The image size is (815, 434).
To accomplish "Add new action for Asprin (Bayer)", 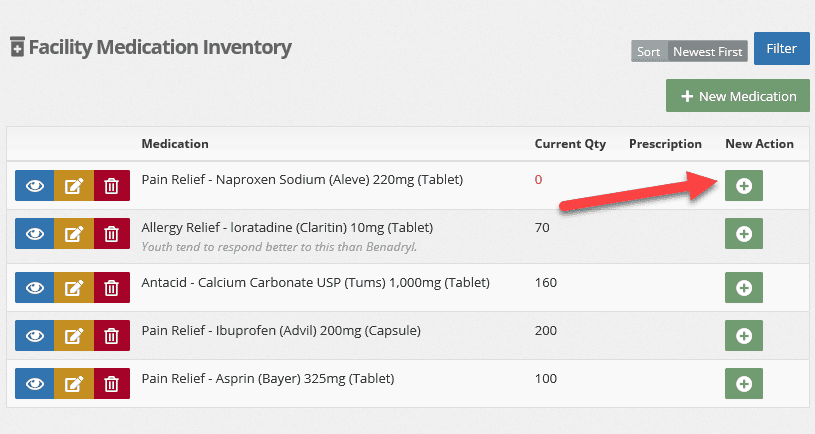I will [x=744, y=384].
